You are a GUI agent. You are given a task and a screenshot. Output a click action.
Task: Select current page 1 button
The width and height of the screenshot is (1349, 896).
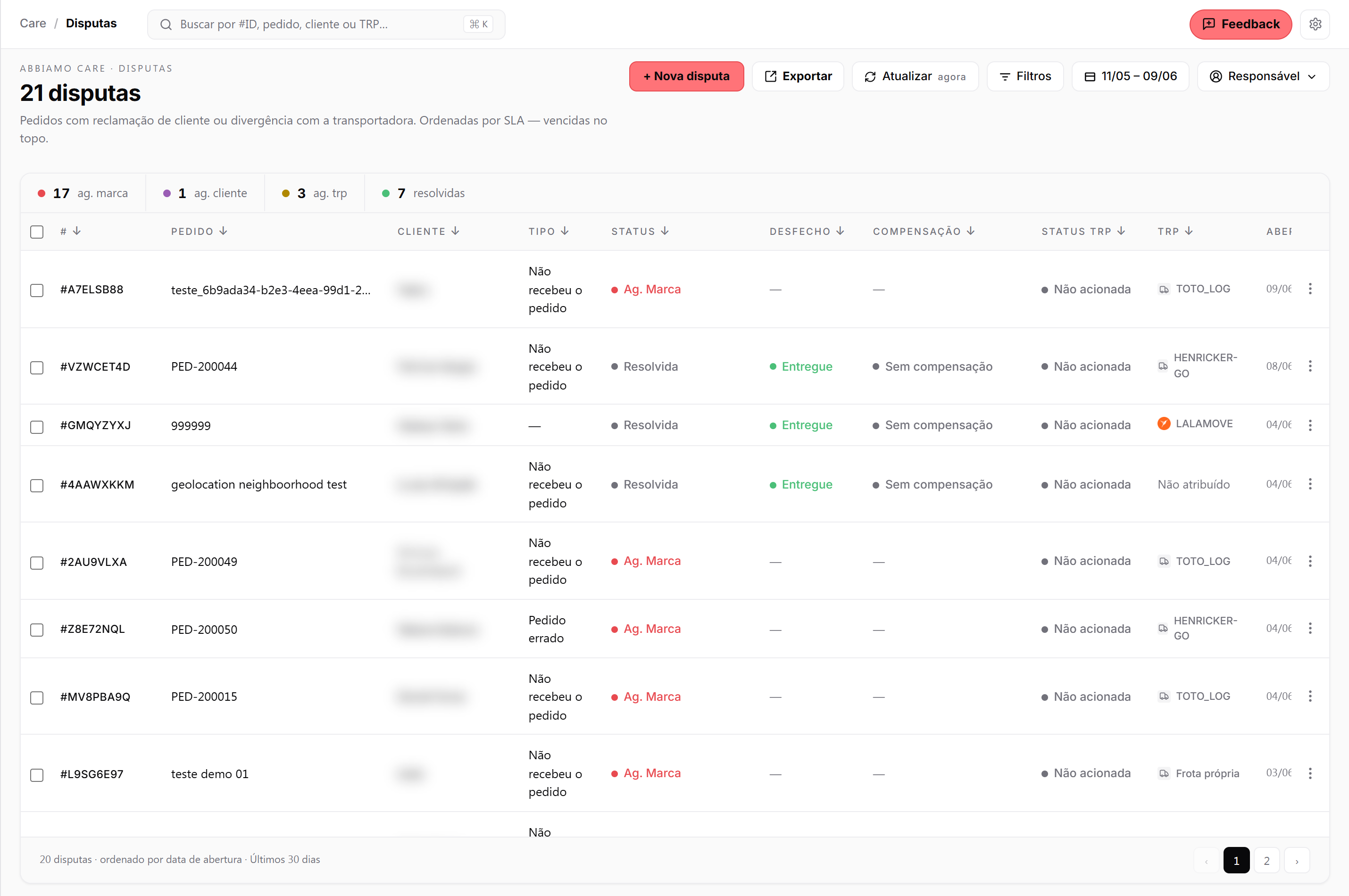[x=1236, y=861]
